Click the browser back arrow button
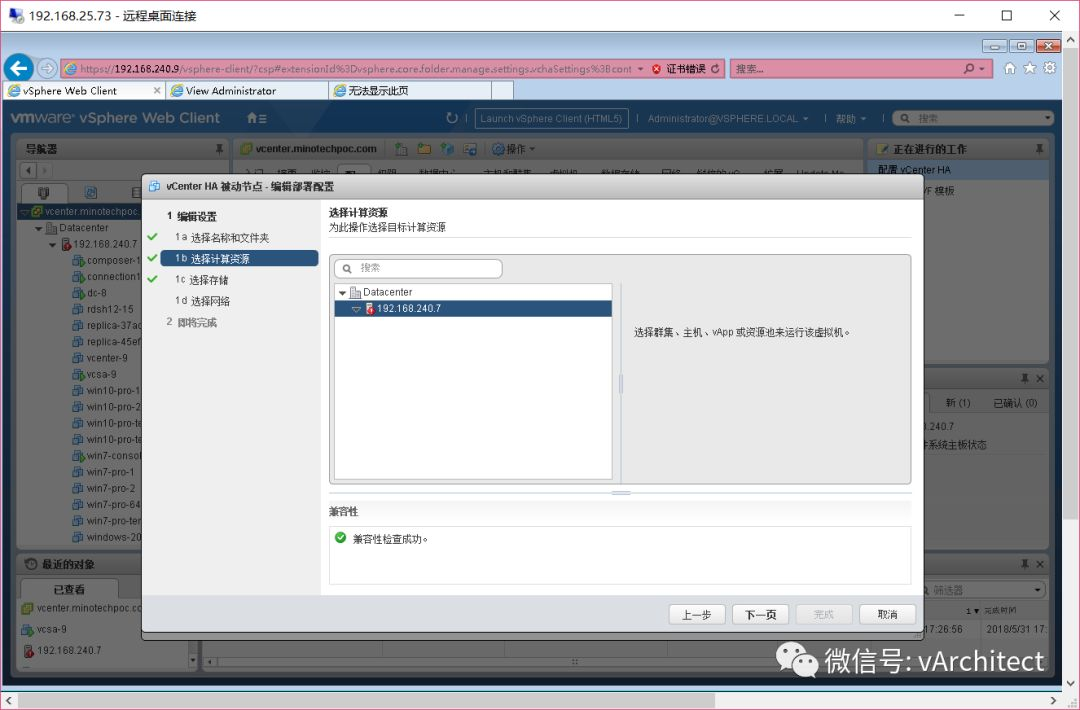 pyautogui.click(x=19, y=68)
